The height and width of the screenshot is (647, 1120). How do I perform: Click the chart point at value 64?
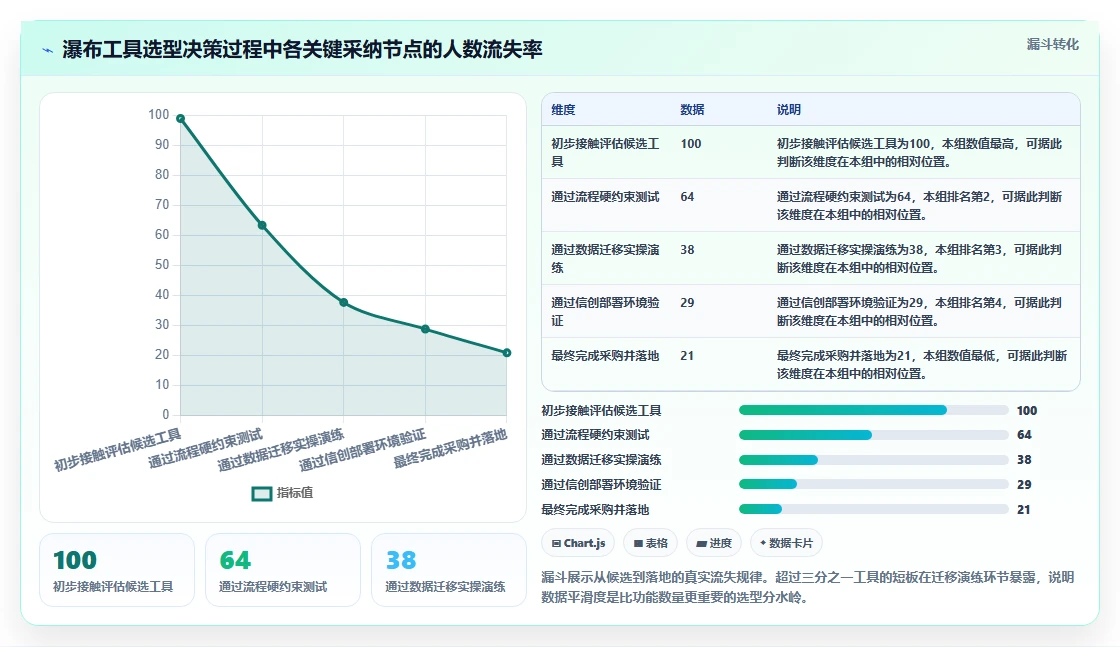262,226
